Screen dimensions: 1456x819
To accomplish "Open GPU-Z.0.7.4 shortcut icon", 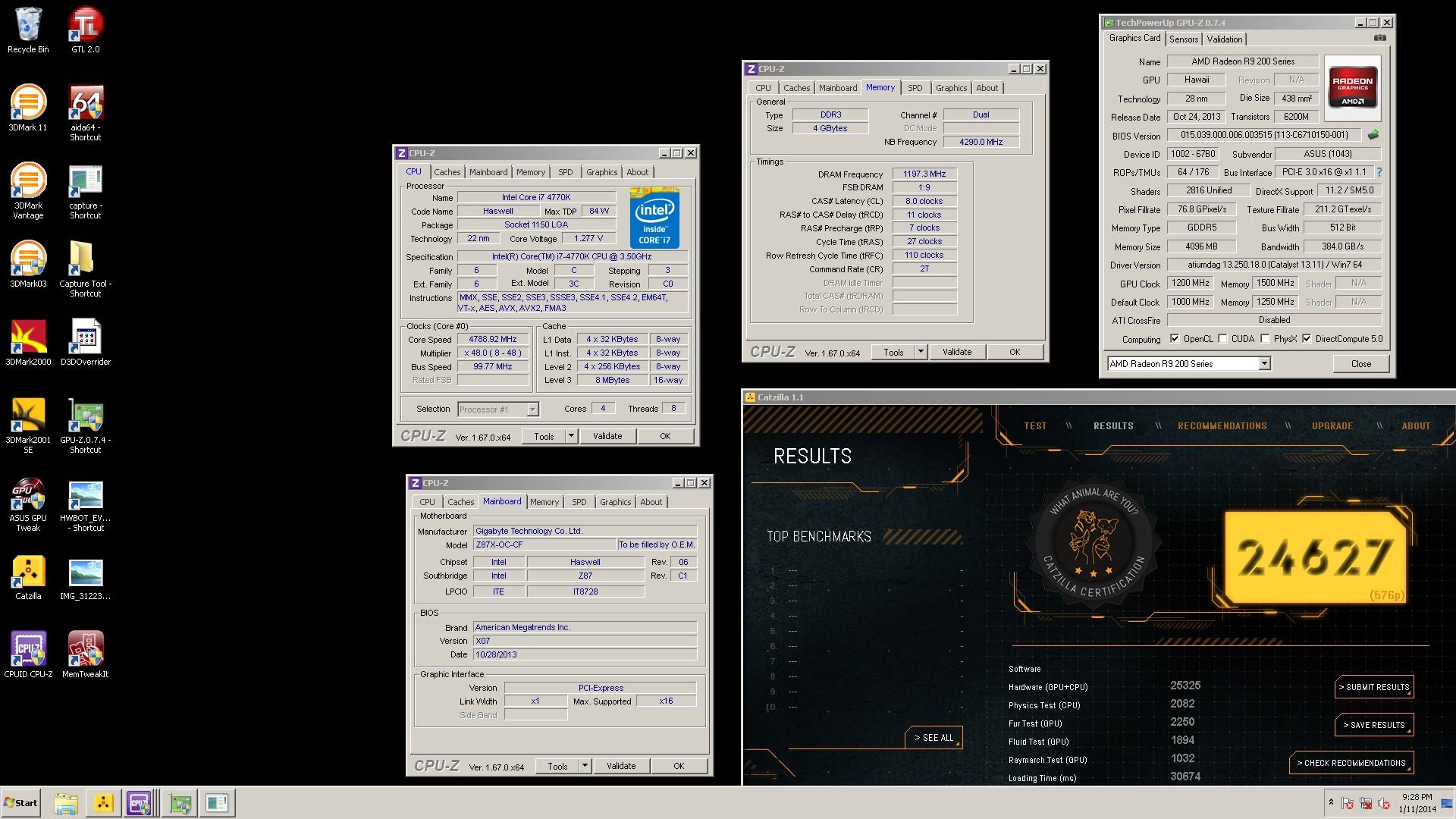I will 85,425.
